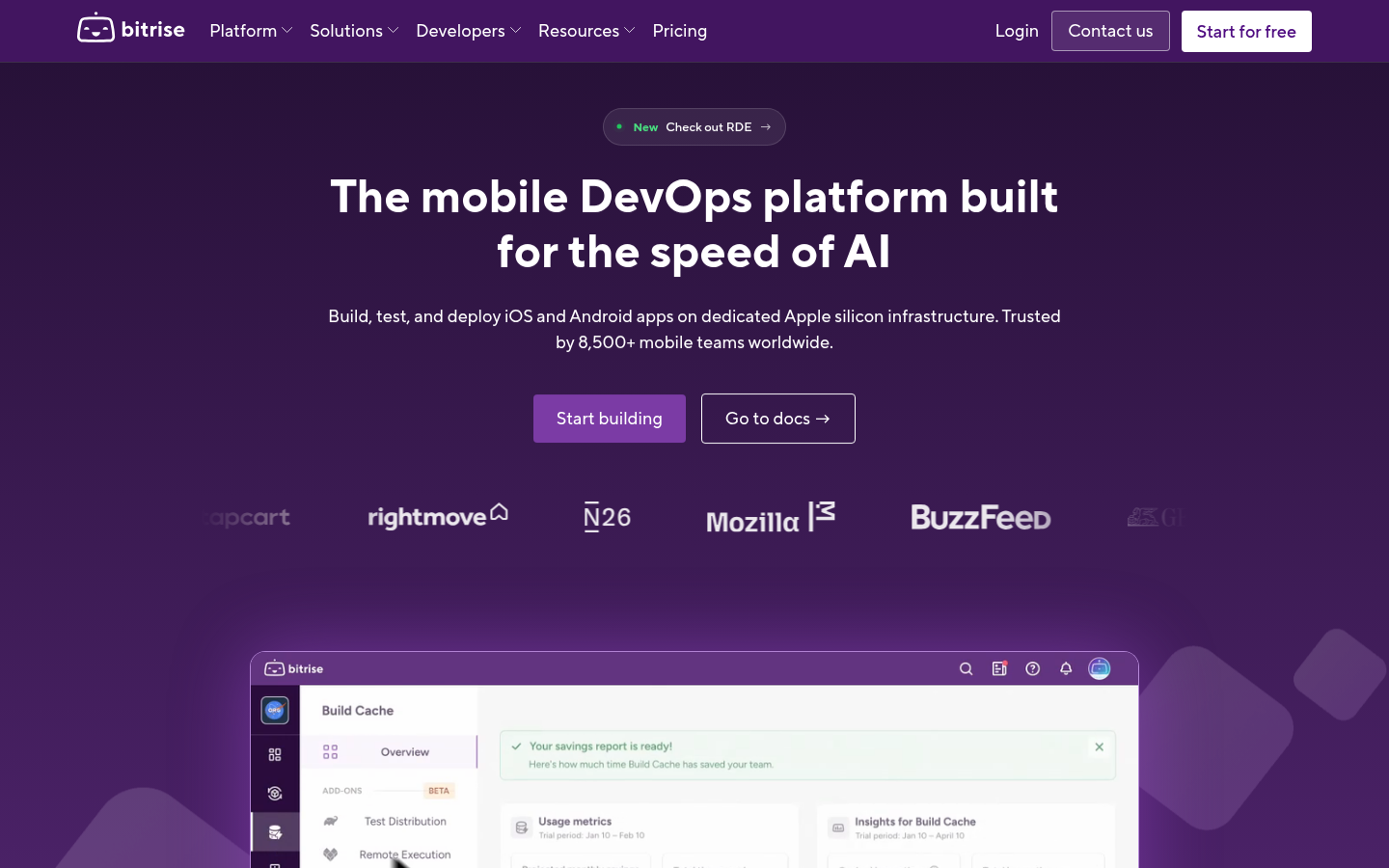Screen dimensions: 1389x868
Task: Open the Pricing page
Action: pos(680,31)
